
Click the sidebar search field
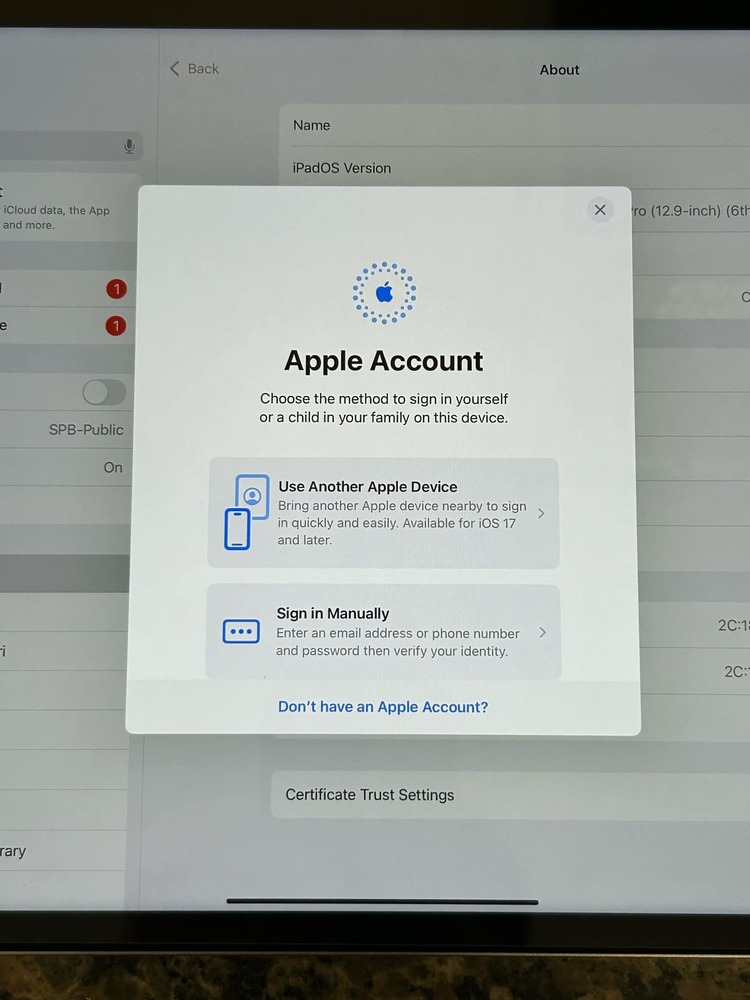70,146
